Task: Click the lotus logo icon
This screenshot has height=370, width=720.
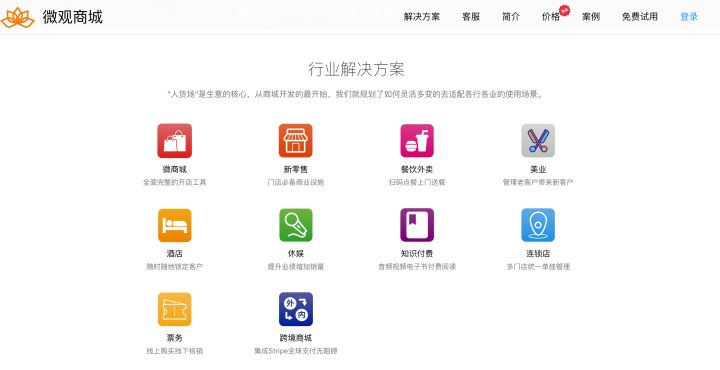Action: click(x=17, y=17)
